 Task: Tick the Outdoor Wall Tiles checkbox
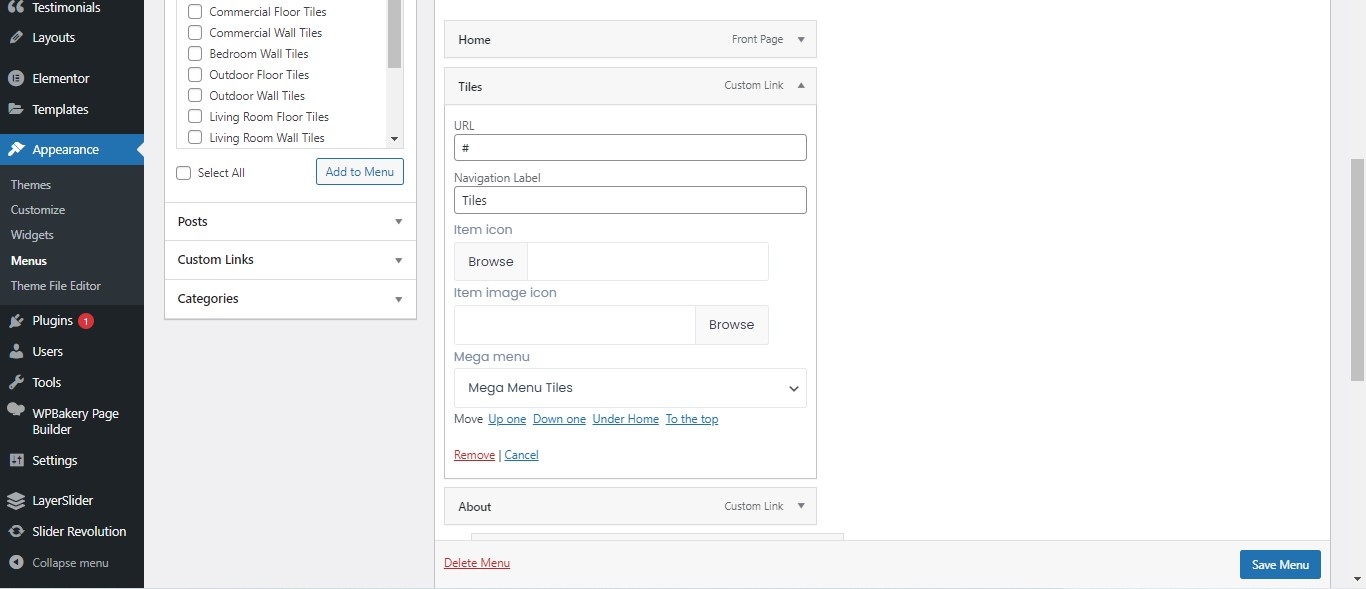click(195, 96)
